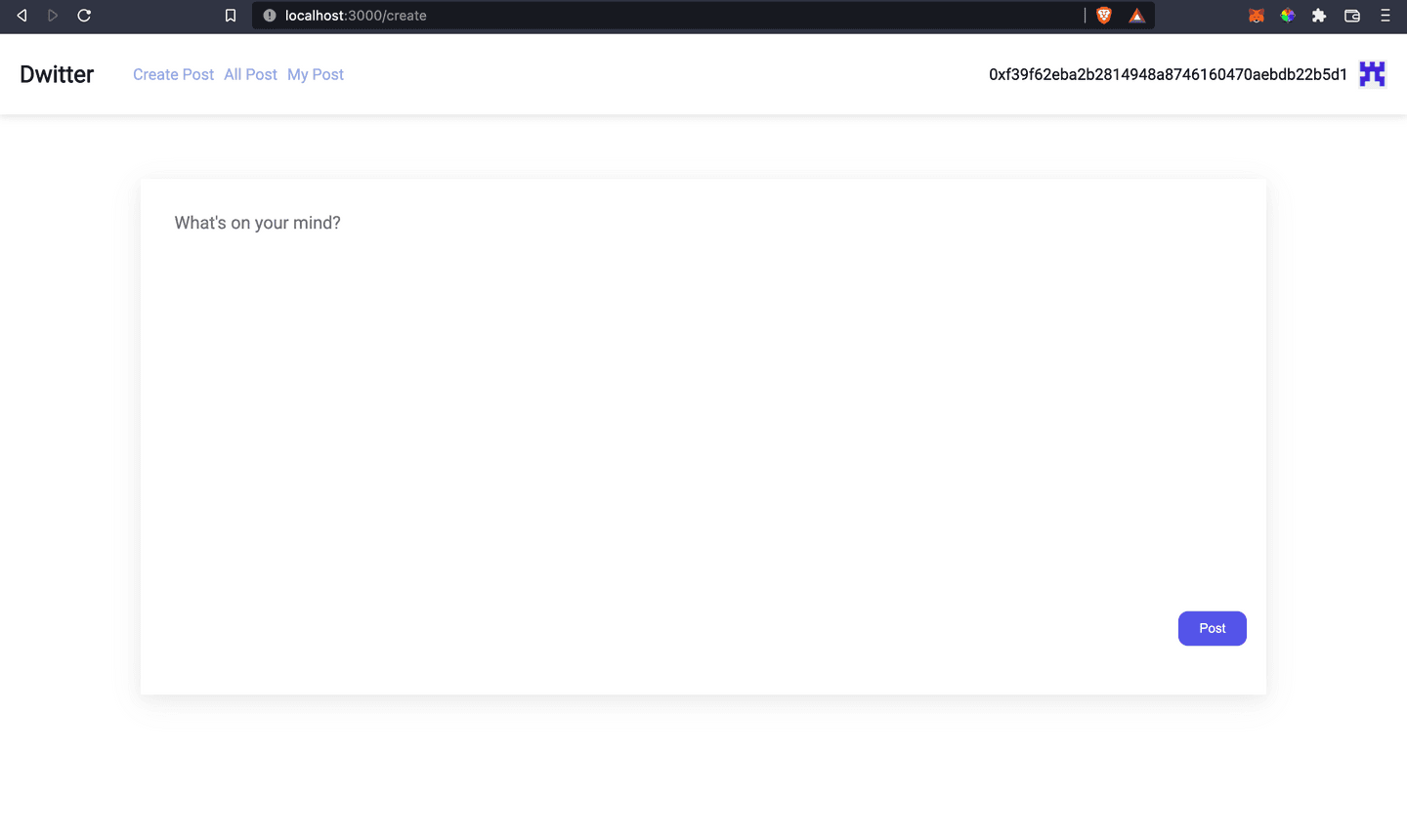Click the browser back arrow
Screen dimensions: 1407x840
pyautogui.click(x=21, y=16)
